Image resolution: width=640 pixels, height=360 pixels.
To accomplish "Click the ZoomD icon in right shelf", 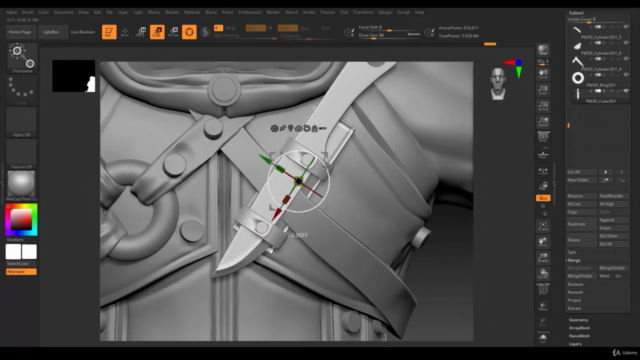I will (x=543, y=258).
